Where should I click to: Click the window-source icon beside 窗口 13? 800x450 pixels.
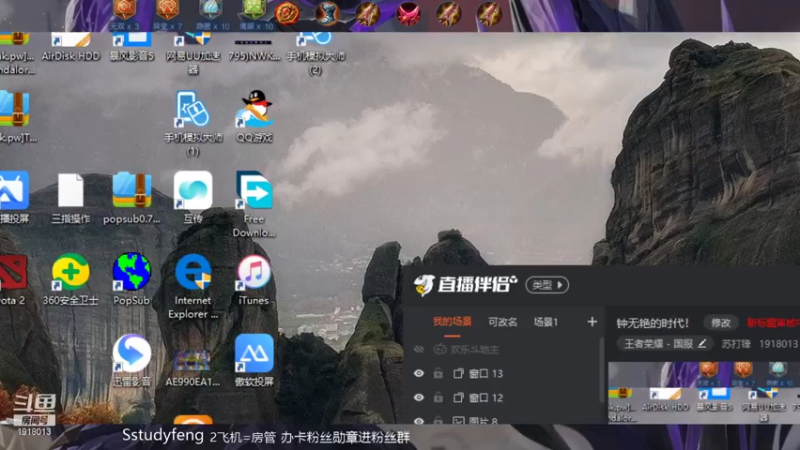click(x=458, y=373)
